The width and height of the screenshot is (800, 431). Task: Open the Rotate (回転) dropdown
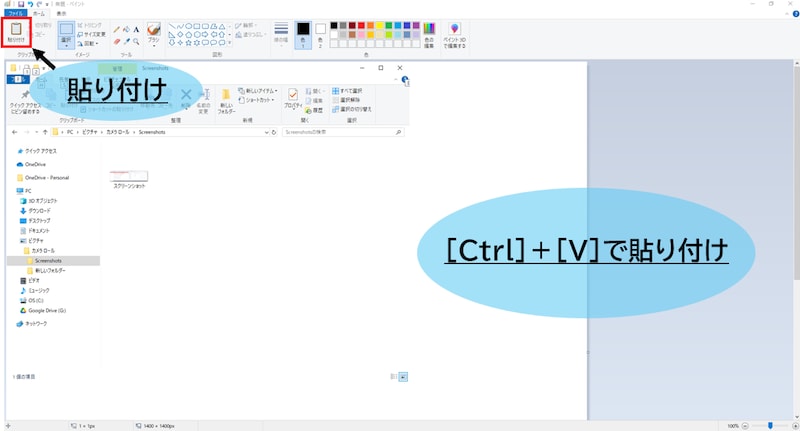point(88,43)
